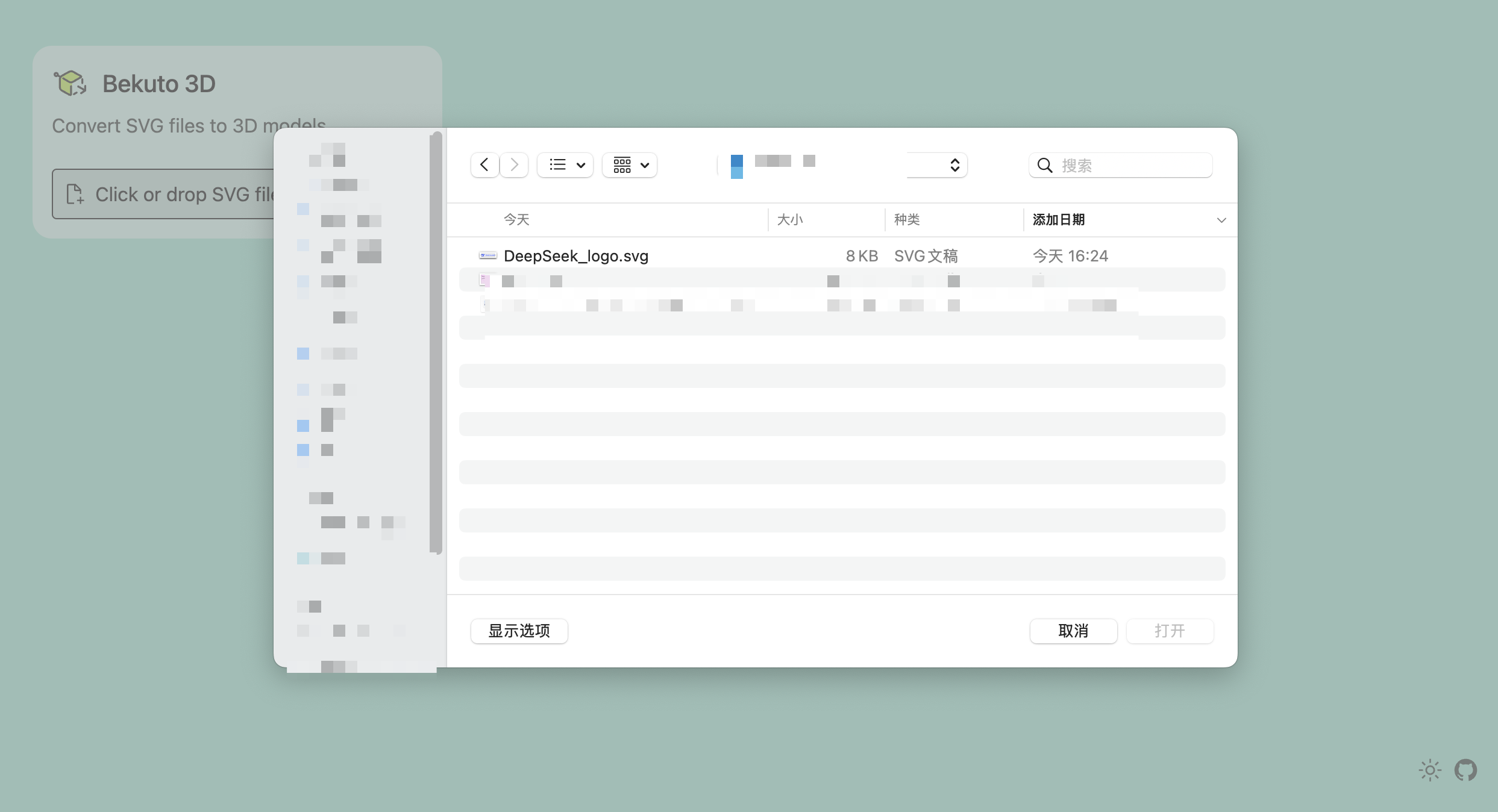Toggle the light/dark theme sun icon
Screen dimensions: 1498x812
point(1430,770)
